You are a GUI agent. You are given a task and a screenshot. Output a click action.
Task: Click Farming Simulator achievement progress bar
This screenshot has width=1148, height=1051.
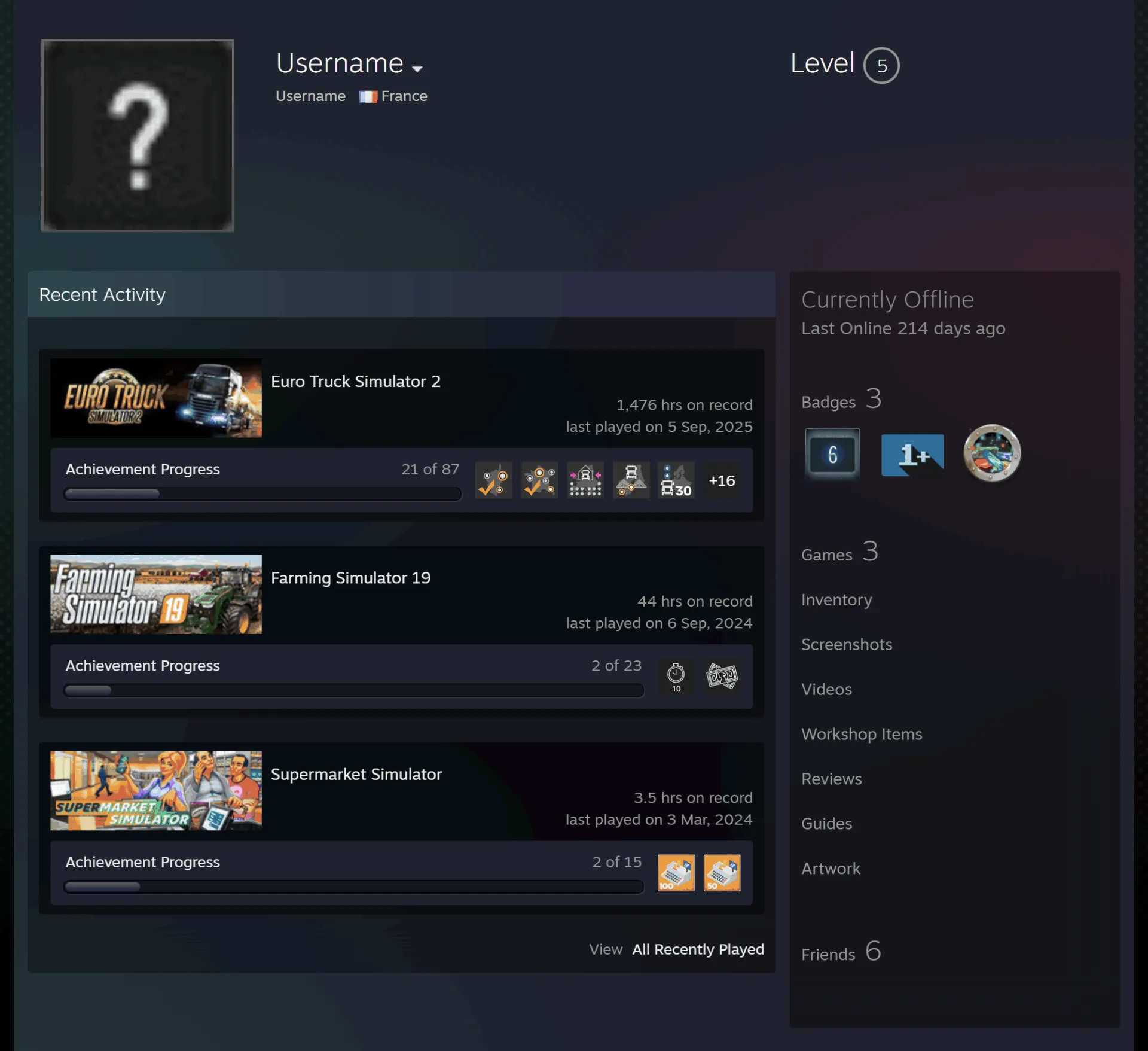354,690
